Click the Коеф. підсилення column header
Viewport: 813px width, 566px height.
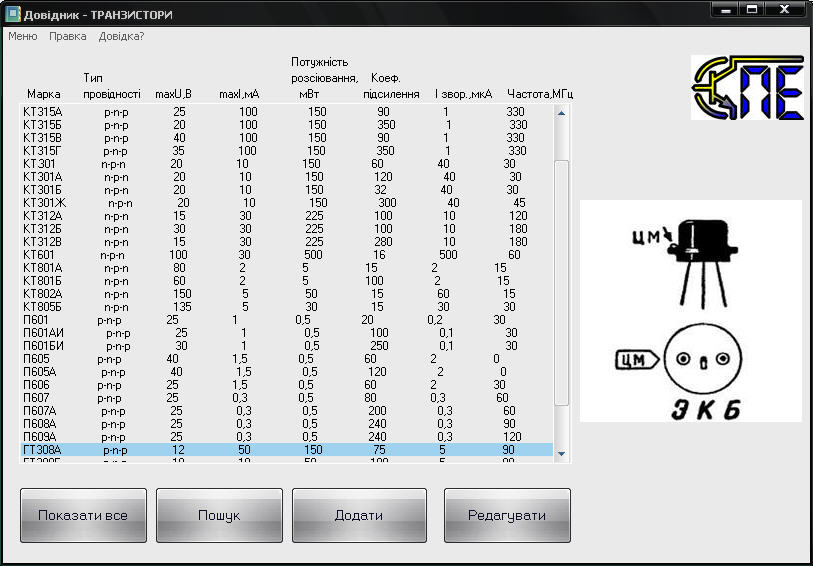click(x=391, y=86)
